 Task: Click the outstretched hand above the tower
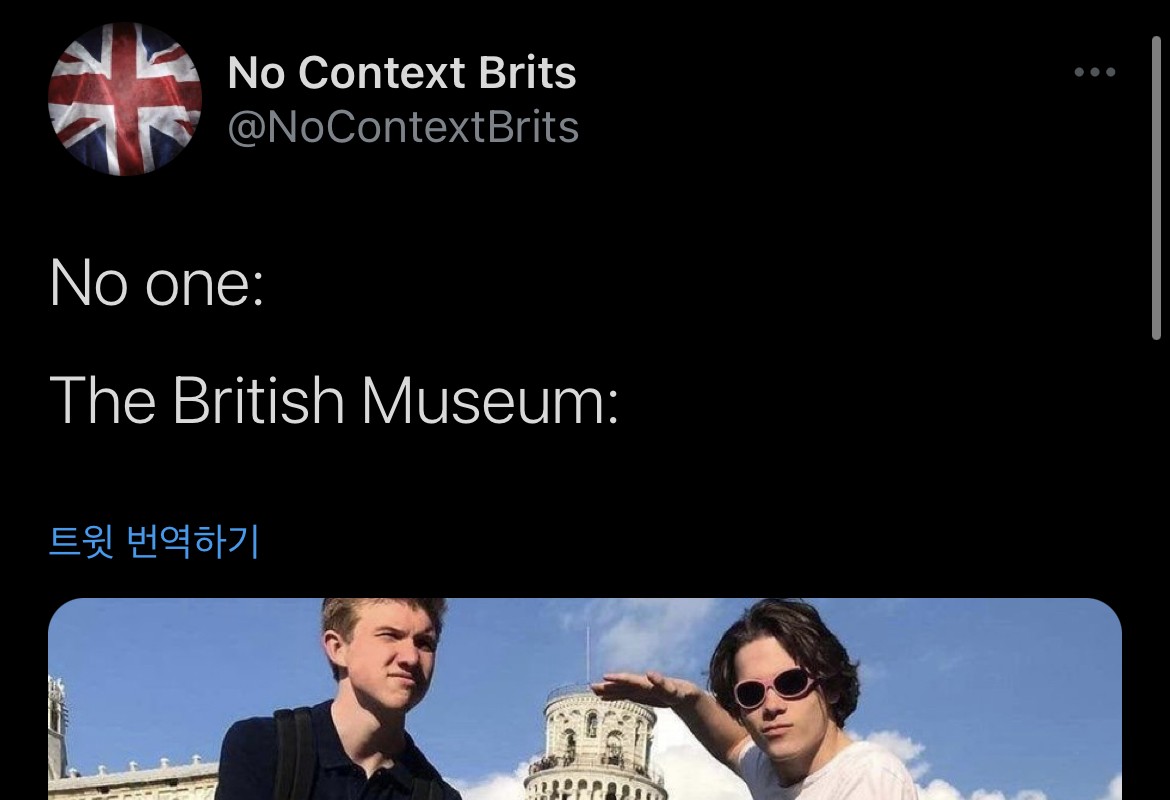tap(640, 687)
